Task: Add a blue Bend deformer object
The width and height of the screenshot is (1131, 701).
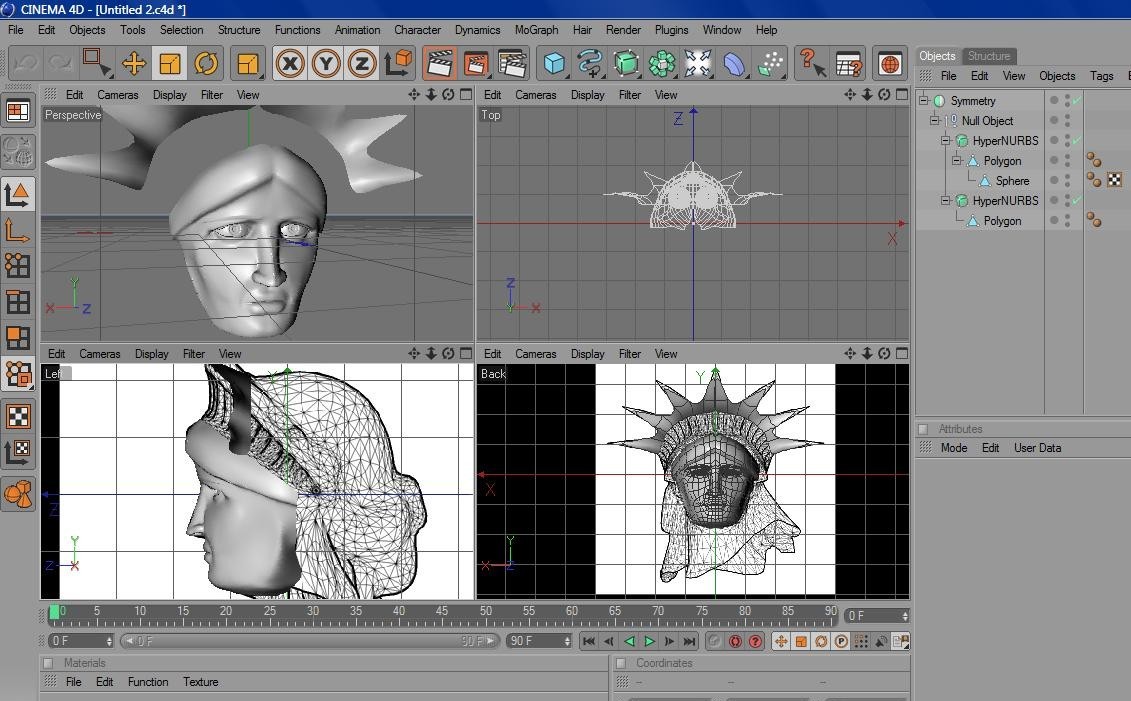Action: 734,63
